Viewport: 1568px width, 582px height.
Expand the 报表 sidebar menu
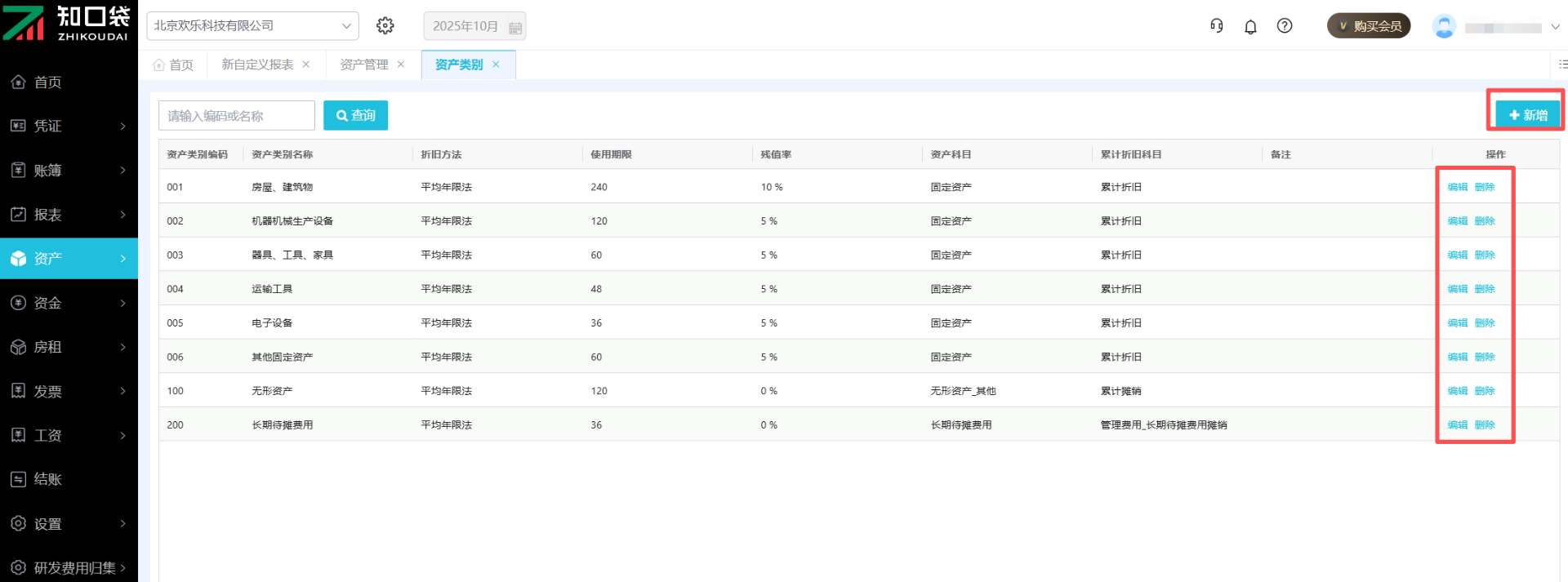pyautogui.click(x=69, y=215)
